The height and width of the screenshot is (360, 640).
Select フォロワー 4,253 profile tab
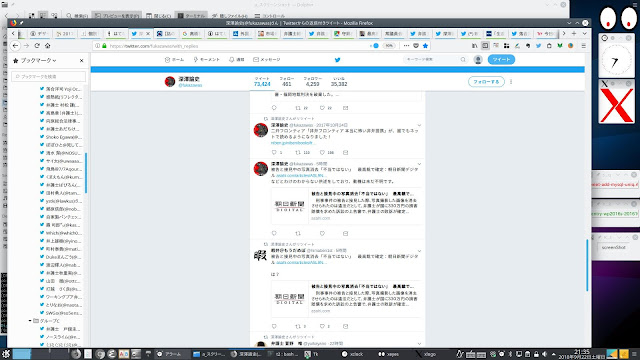point(313,81)
